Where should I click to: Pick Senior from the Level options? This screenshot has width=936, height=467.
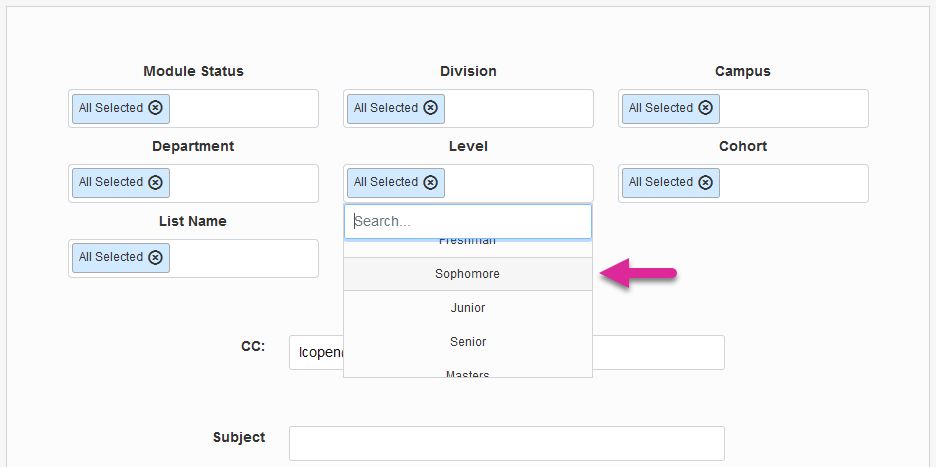point(467,342)
